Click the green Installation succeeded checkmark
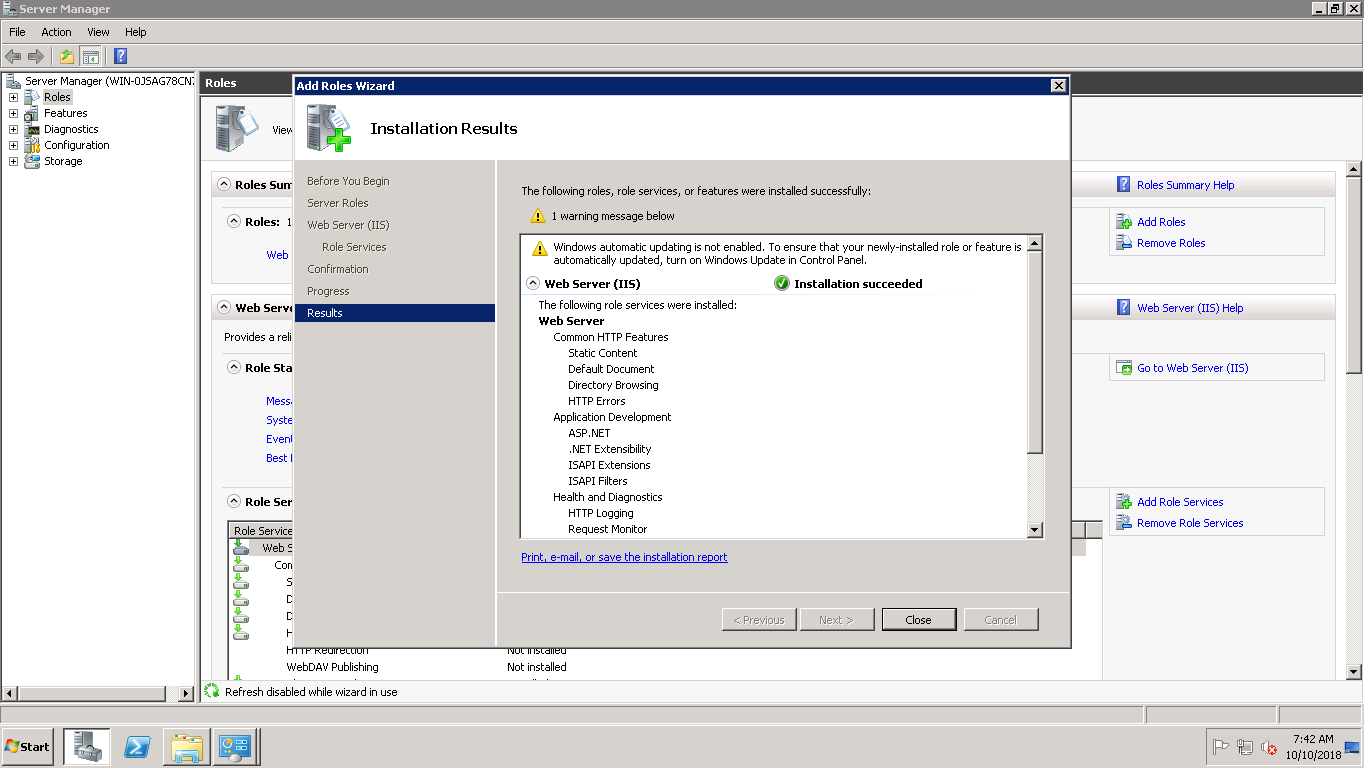This screenshot has height=768, width=1364. (x=782, y=283)
